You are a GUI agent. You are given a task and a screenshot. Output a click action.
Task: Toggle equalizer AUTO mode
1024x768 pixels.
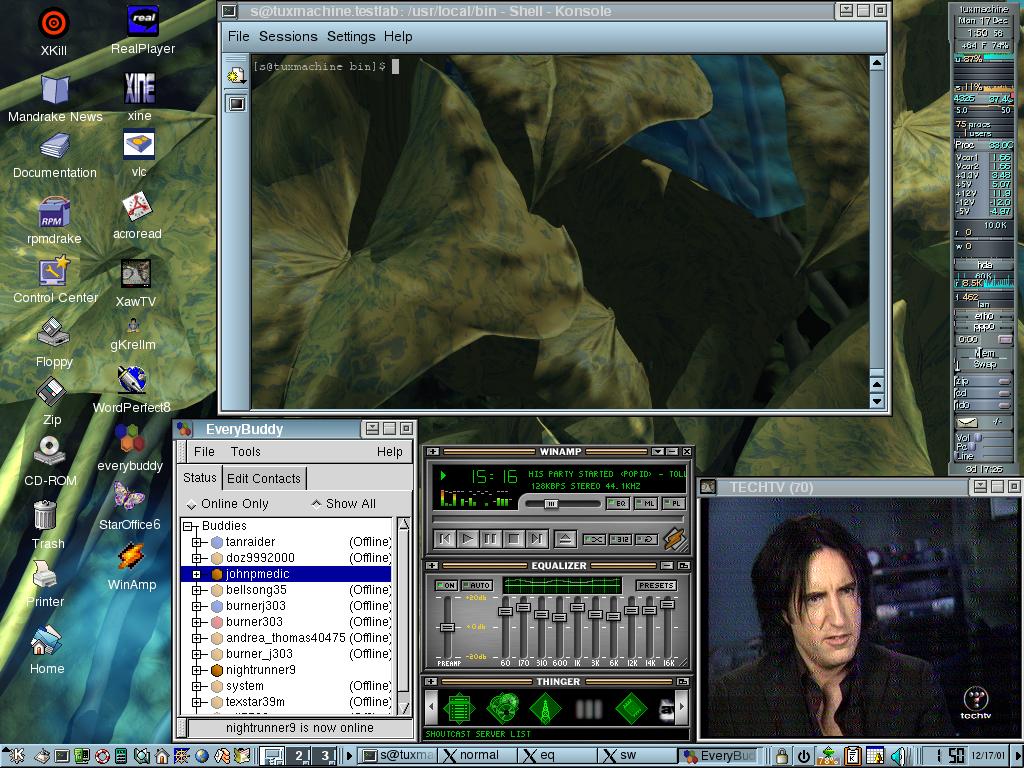point(477,585)
